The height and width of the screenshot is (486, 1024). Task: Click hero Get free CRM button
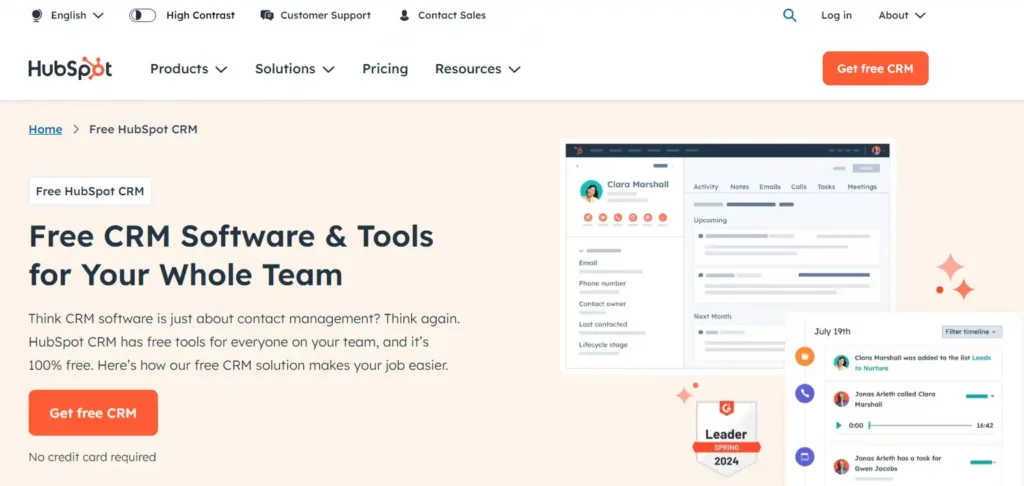[93, 413]
